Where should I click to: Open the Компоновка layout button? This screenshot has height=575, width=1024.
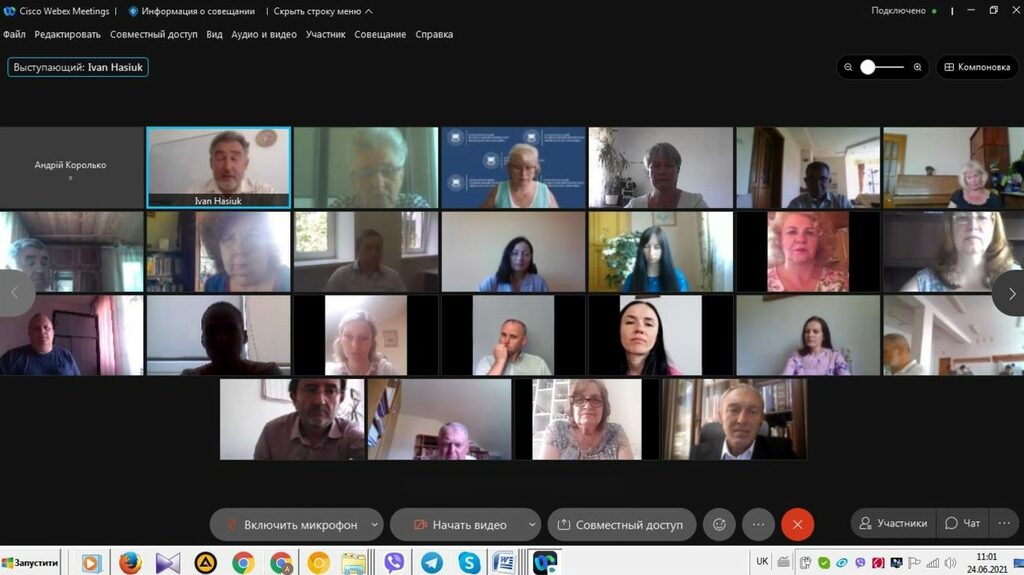977,67
